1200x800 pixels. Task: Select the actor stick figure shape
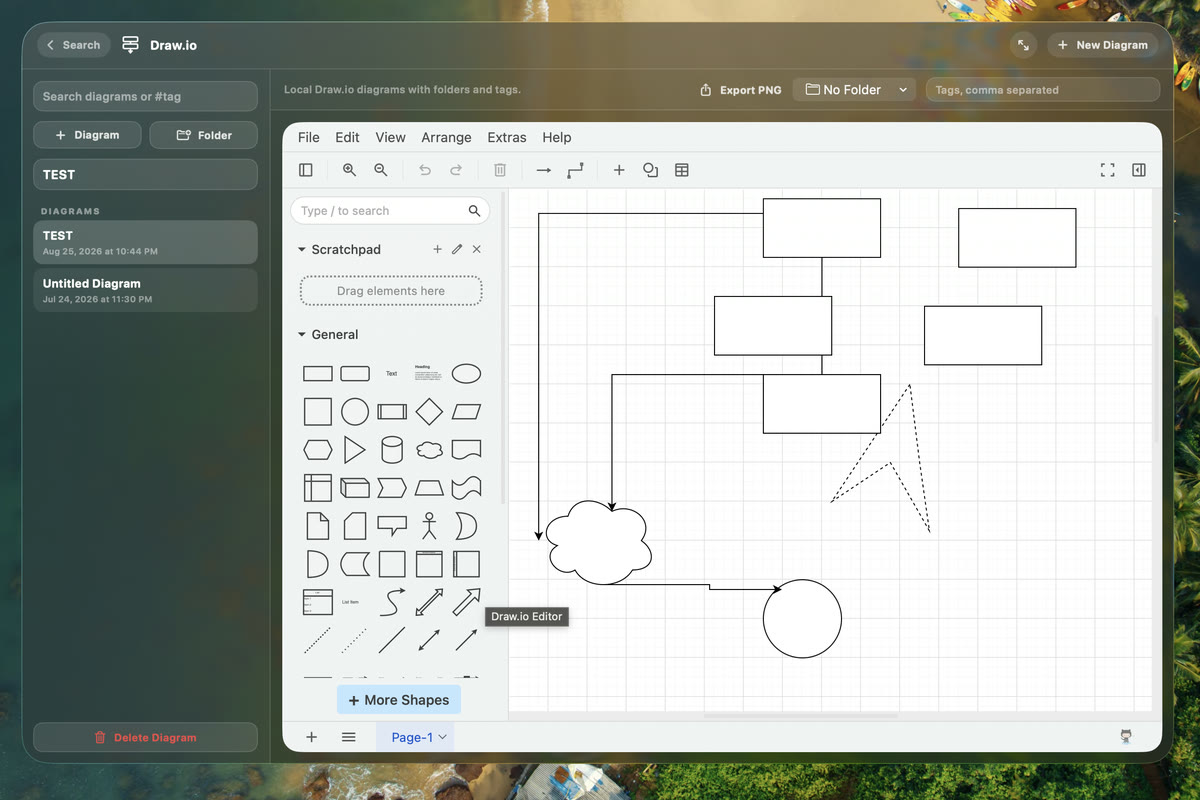coord(429,526)
